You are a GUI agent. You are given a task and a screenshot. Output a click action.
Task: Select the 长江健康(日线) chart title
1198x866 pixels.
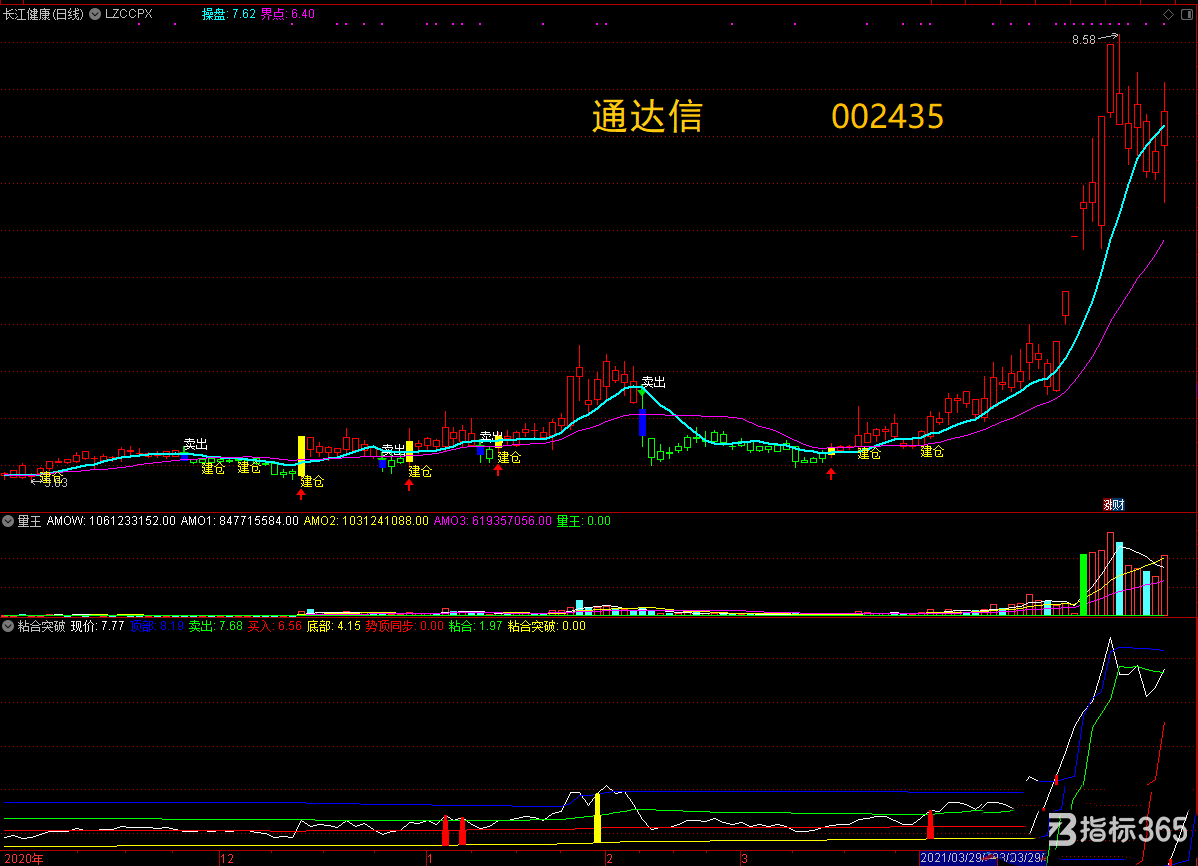coord(43,14)
